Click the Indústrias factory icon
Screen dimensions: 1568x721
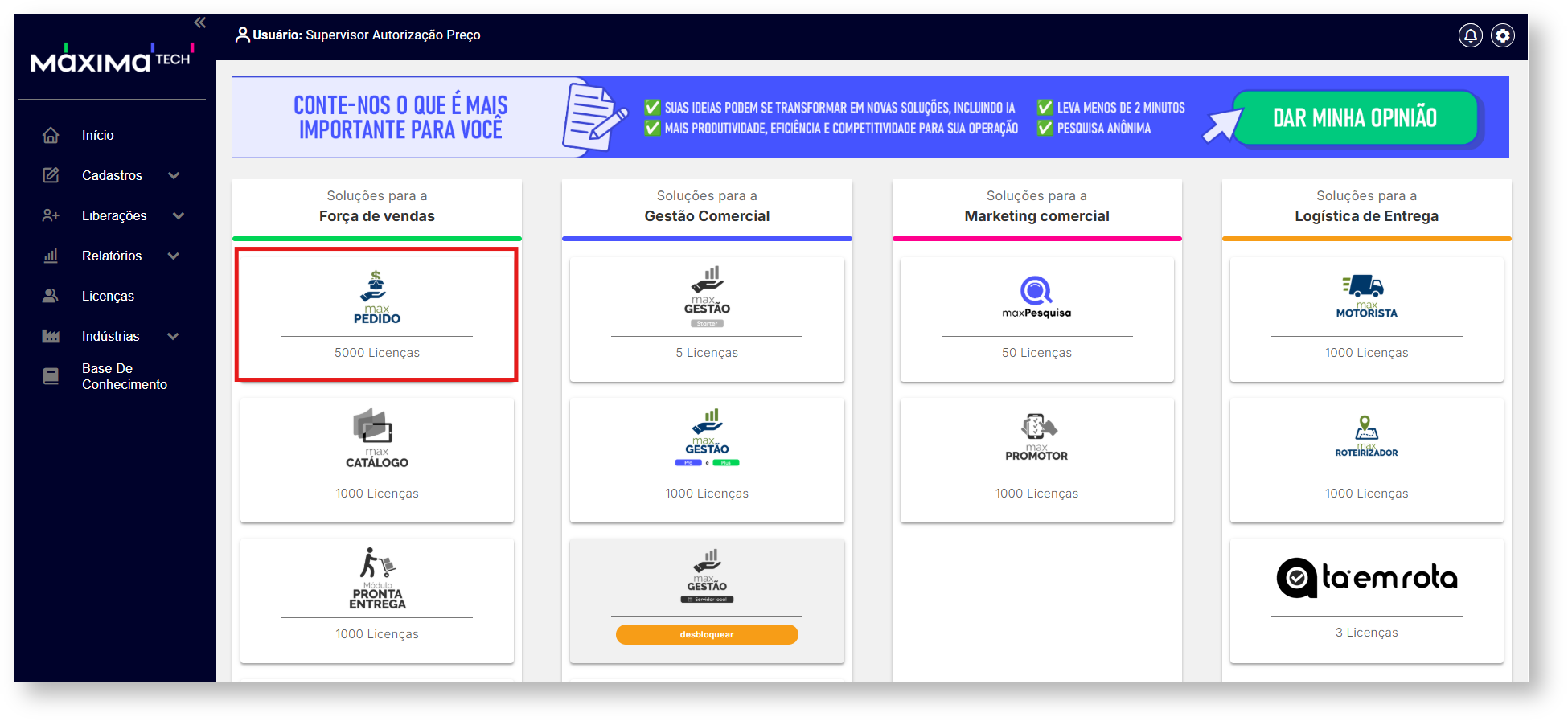point(51,336)
